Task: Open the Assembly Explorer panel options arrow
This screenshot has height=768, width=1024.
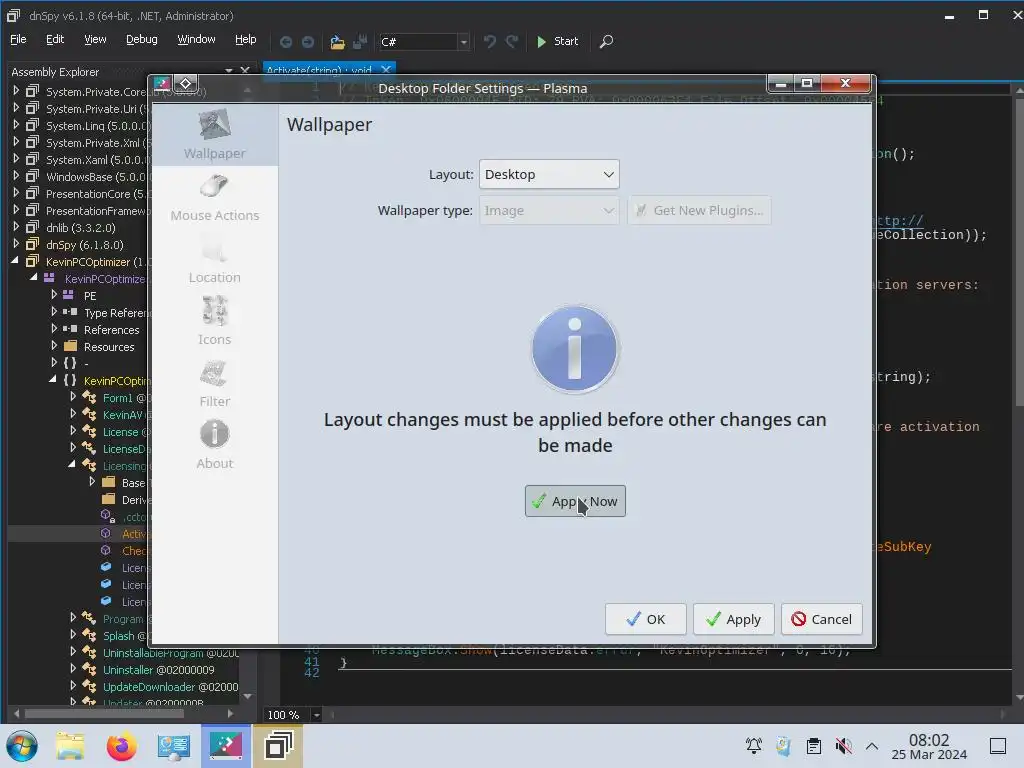Action: click(x=229, y=71)
